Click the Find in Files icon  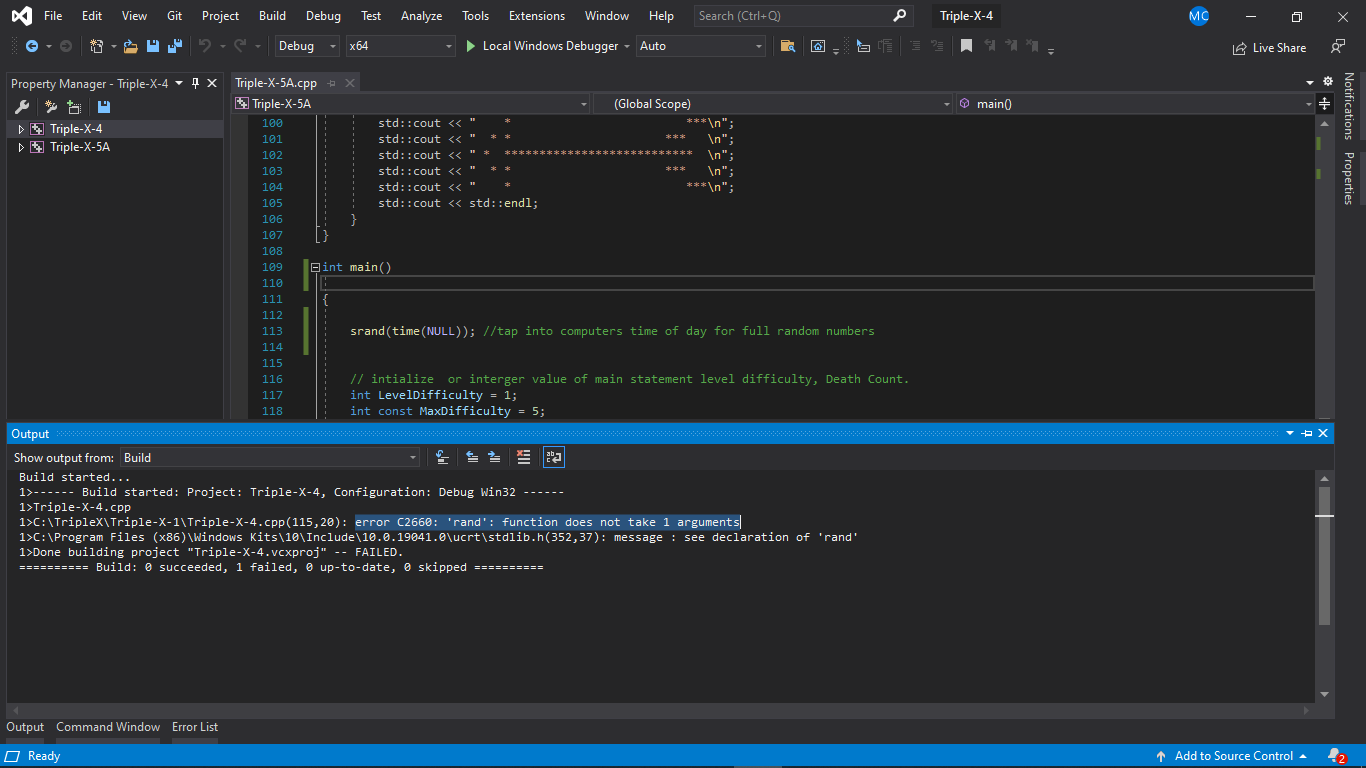(x=788, y=46)
